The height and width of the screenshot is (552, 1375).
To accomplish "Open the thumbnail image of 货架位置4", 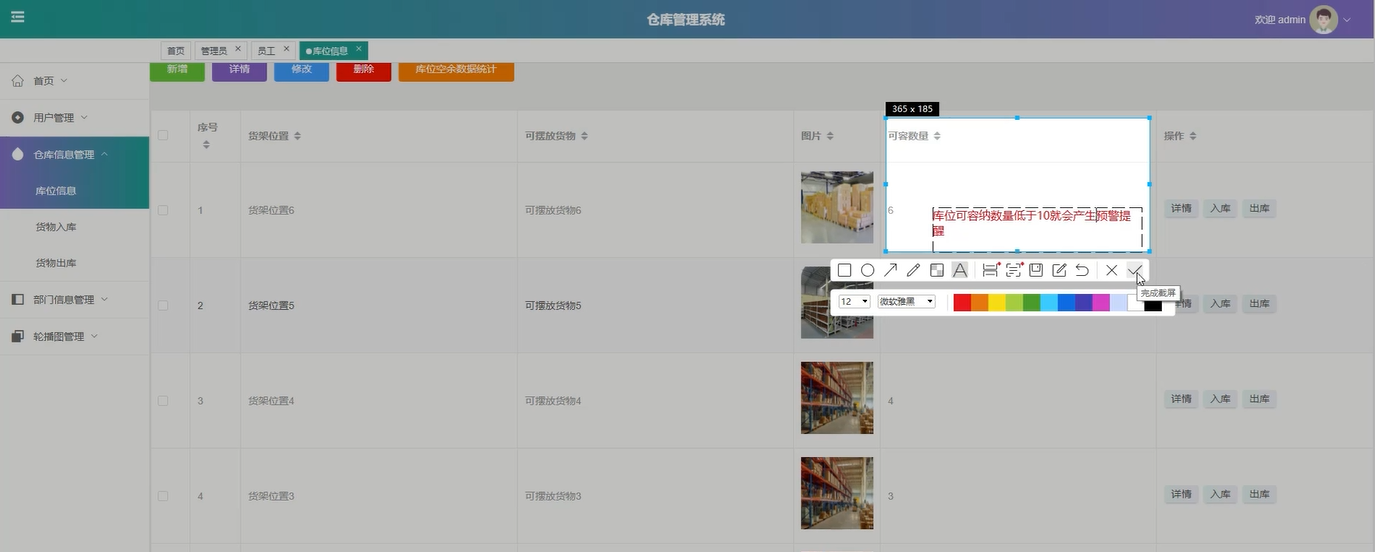I will tap(837, 398).
